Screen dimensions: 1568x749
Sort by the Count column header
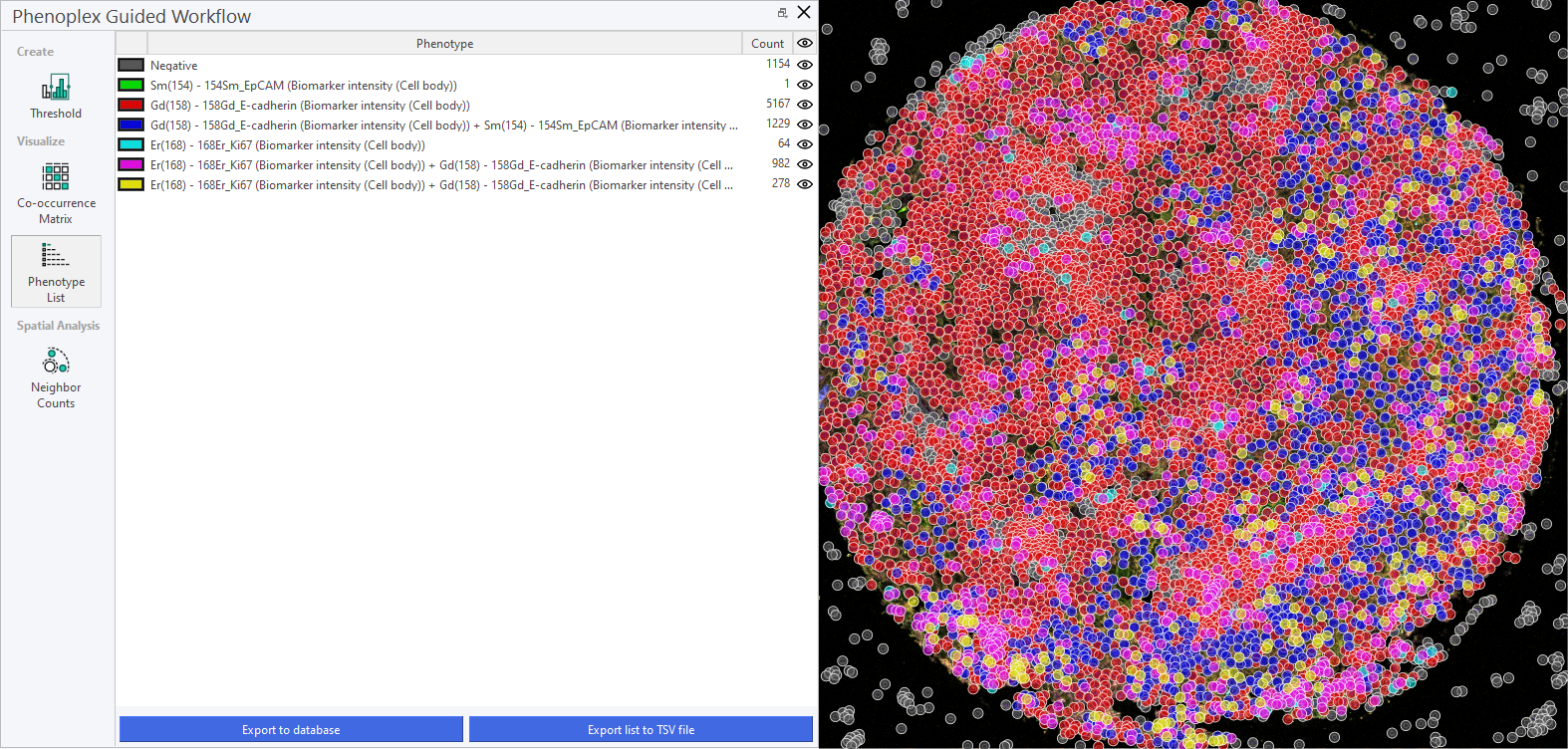[x=767, y=43]
